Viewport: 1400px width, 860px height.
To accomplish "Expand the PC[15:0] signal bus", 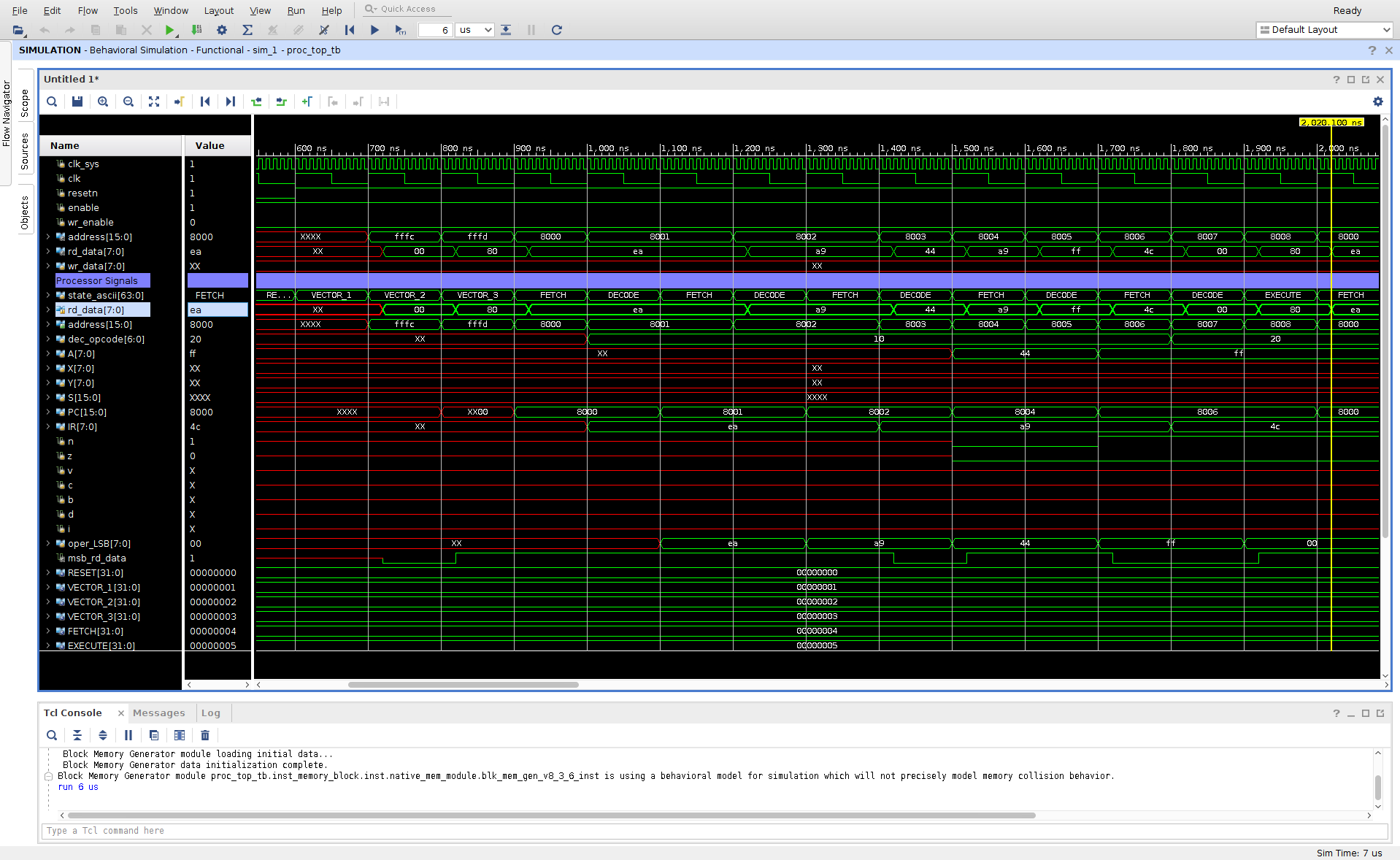I will pos(48,412).
